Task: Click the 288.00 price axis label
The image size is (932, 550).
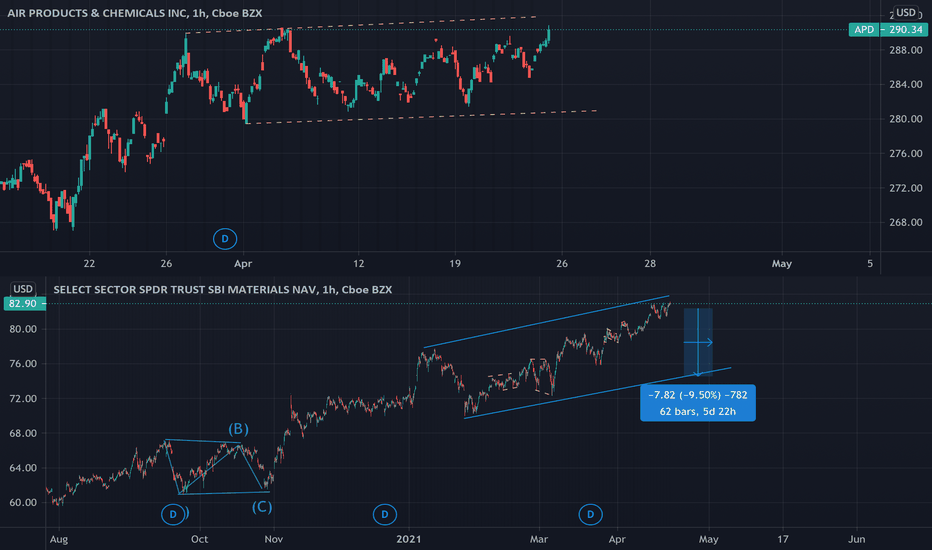Action: point(905,50)
